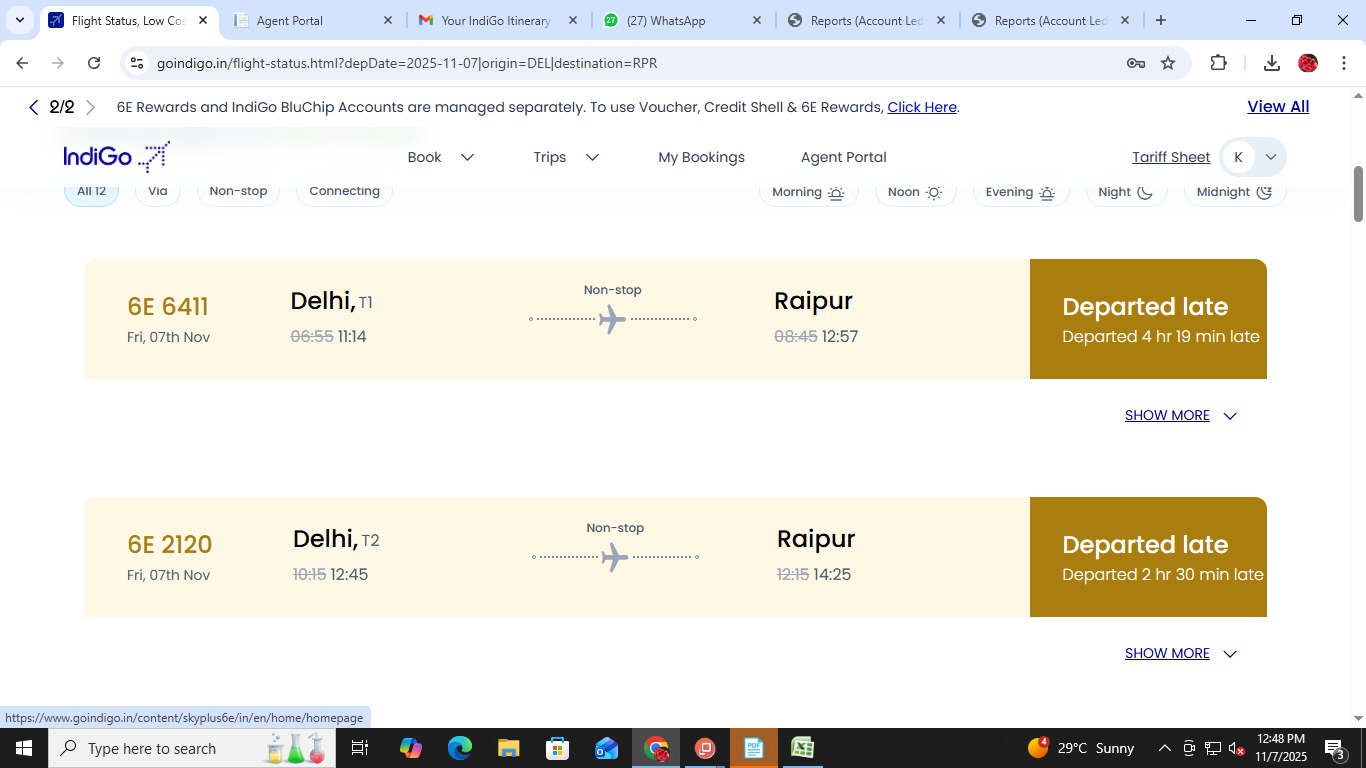
Task: Toggle the Morning time filter
Action: tap(808, 192)
